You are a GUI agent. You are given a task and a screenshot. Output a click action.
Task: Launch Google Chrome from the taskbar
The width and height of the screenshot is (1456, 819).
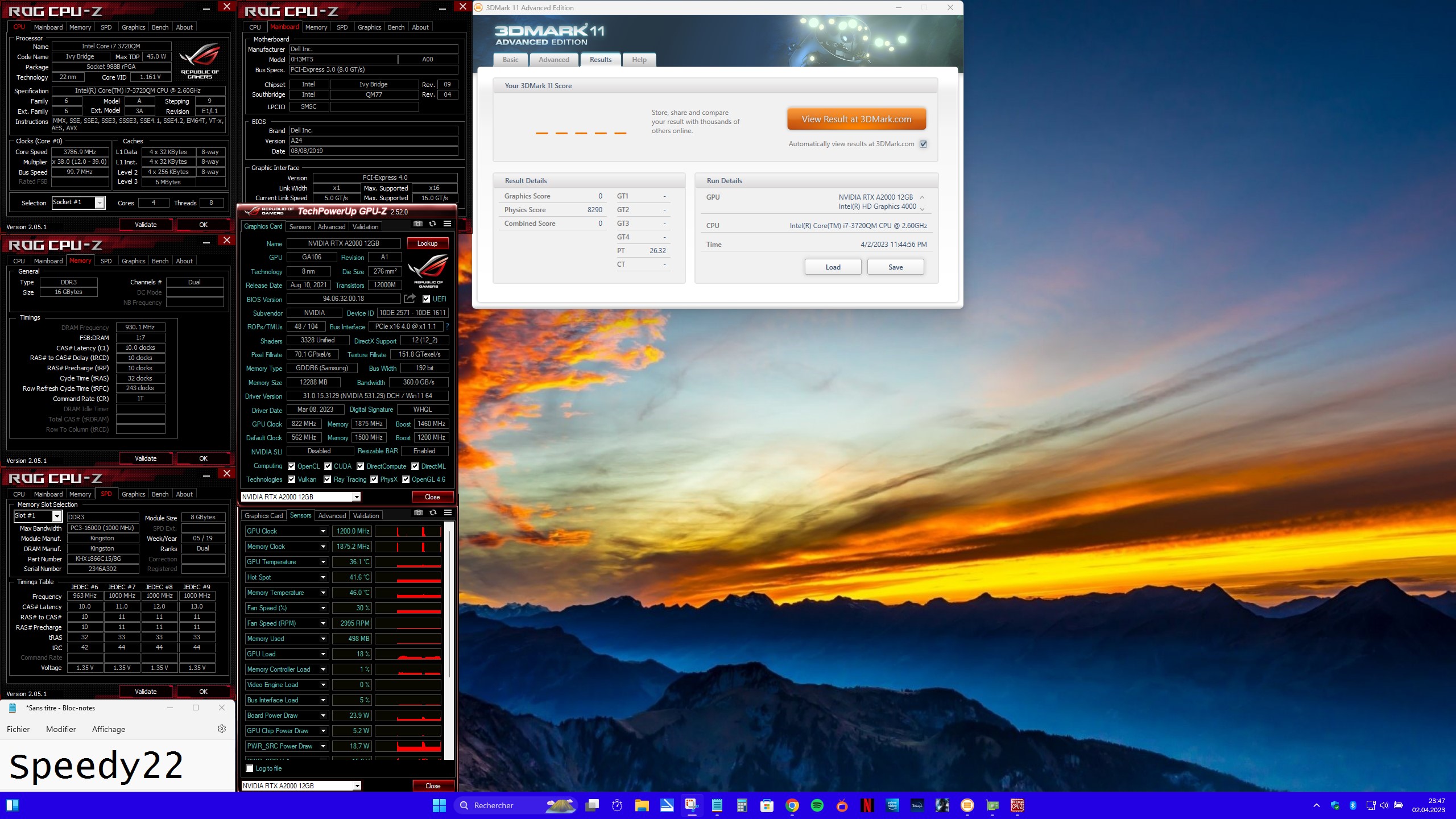[x=792, y=805]
